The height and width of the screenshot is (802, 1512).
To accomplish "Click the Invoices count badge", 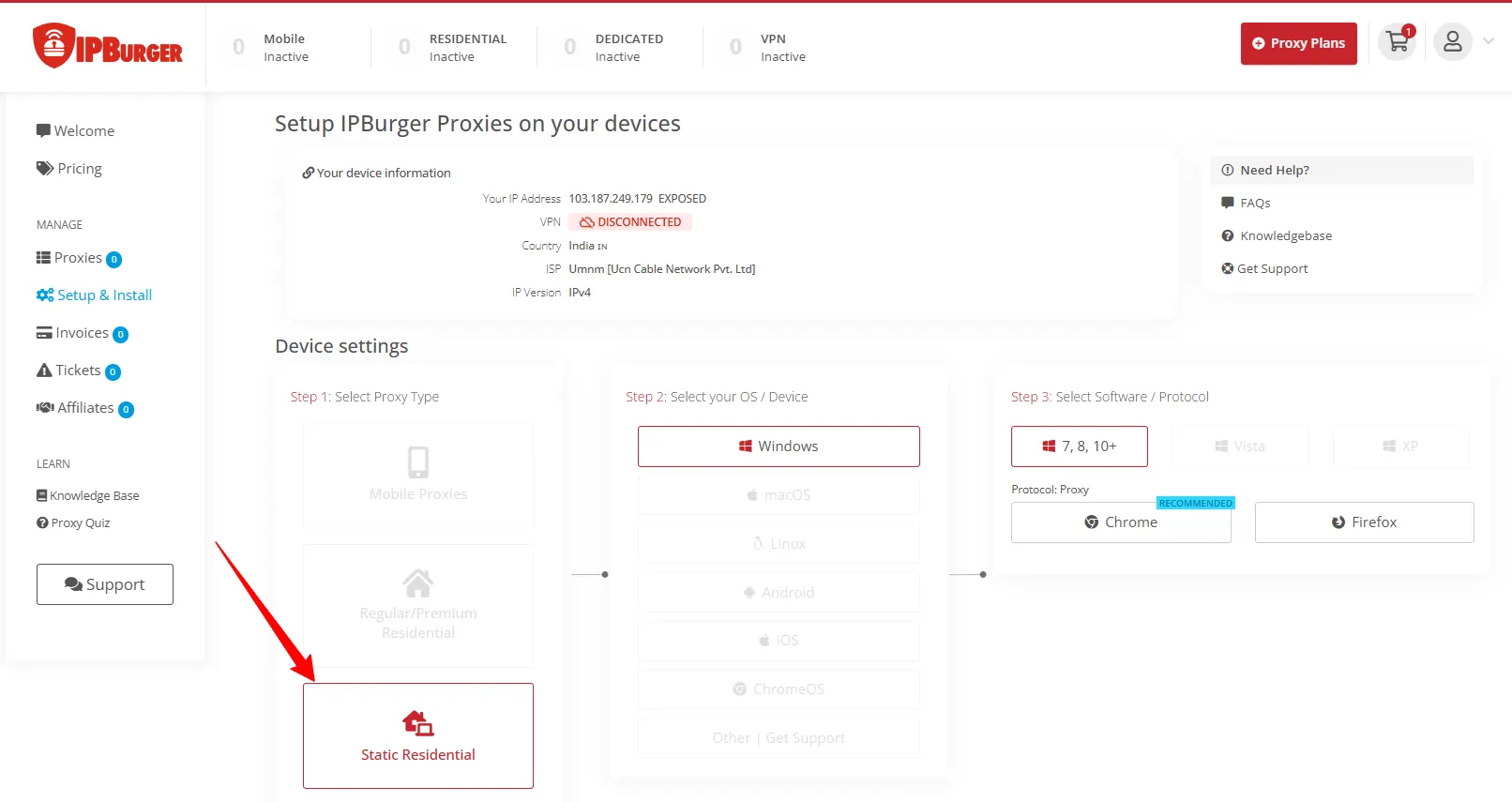I will point(120,335).
